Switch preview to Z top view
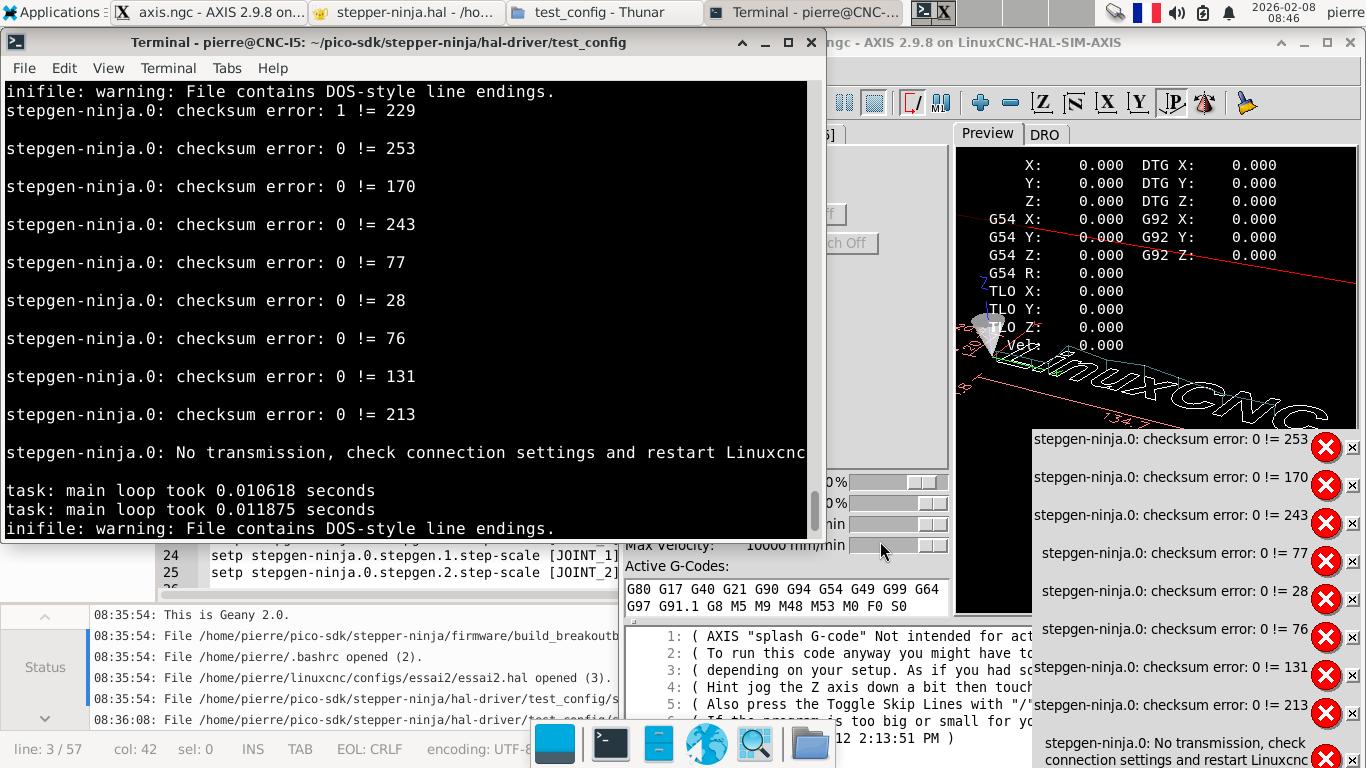1366x768 pixels. pos(1041,103)
